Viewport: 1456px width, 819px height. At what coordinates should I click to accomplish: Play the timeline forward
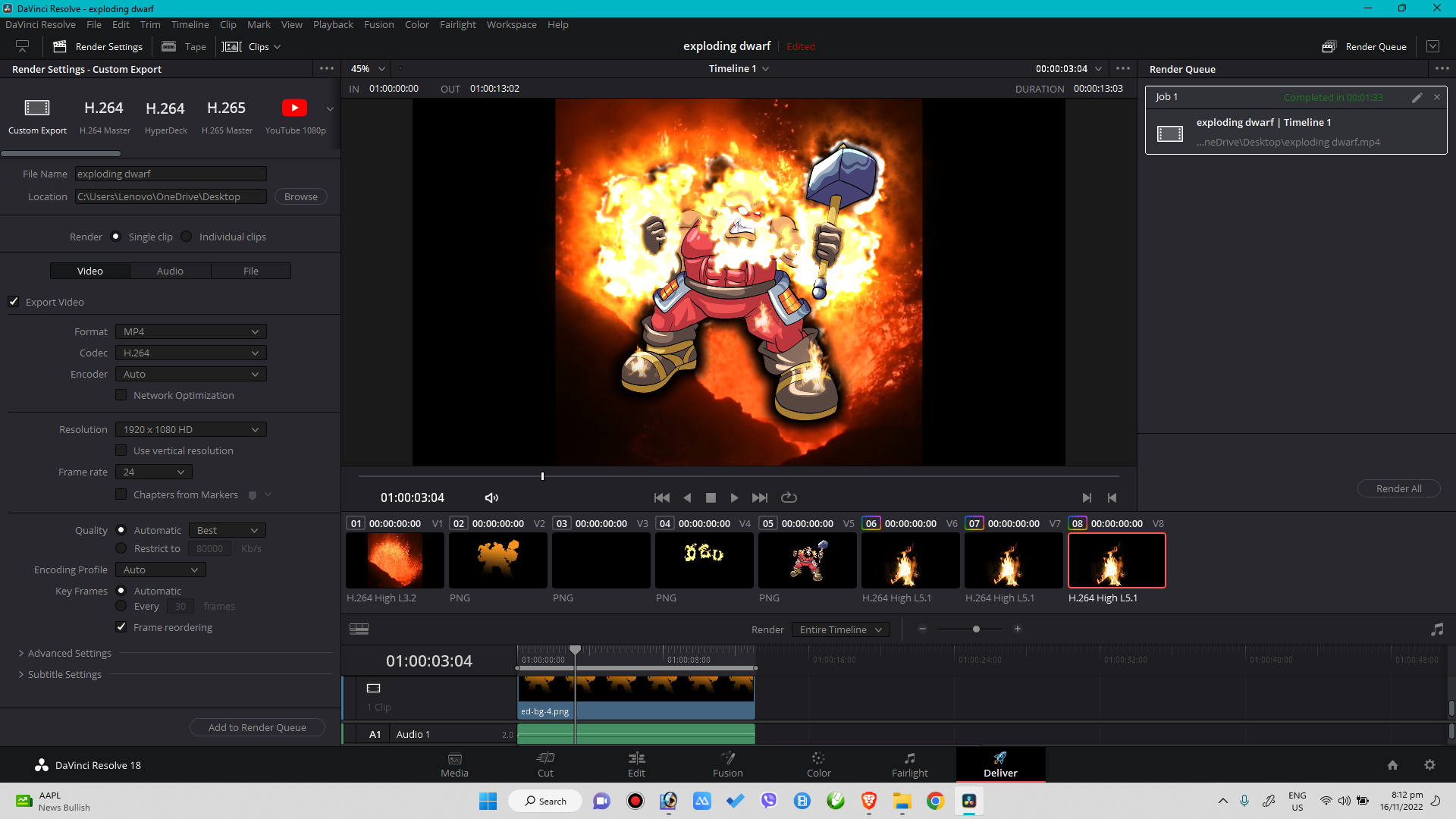pos(734,497)
